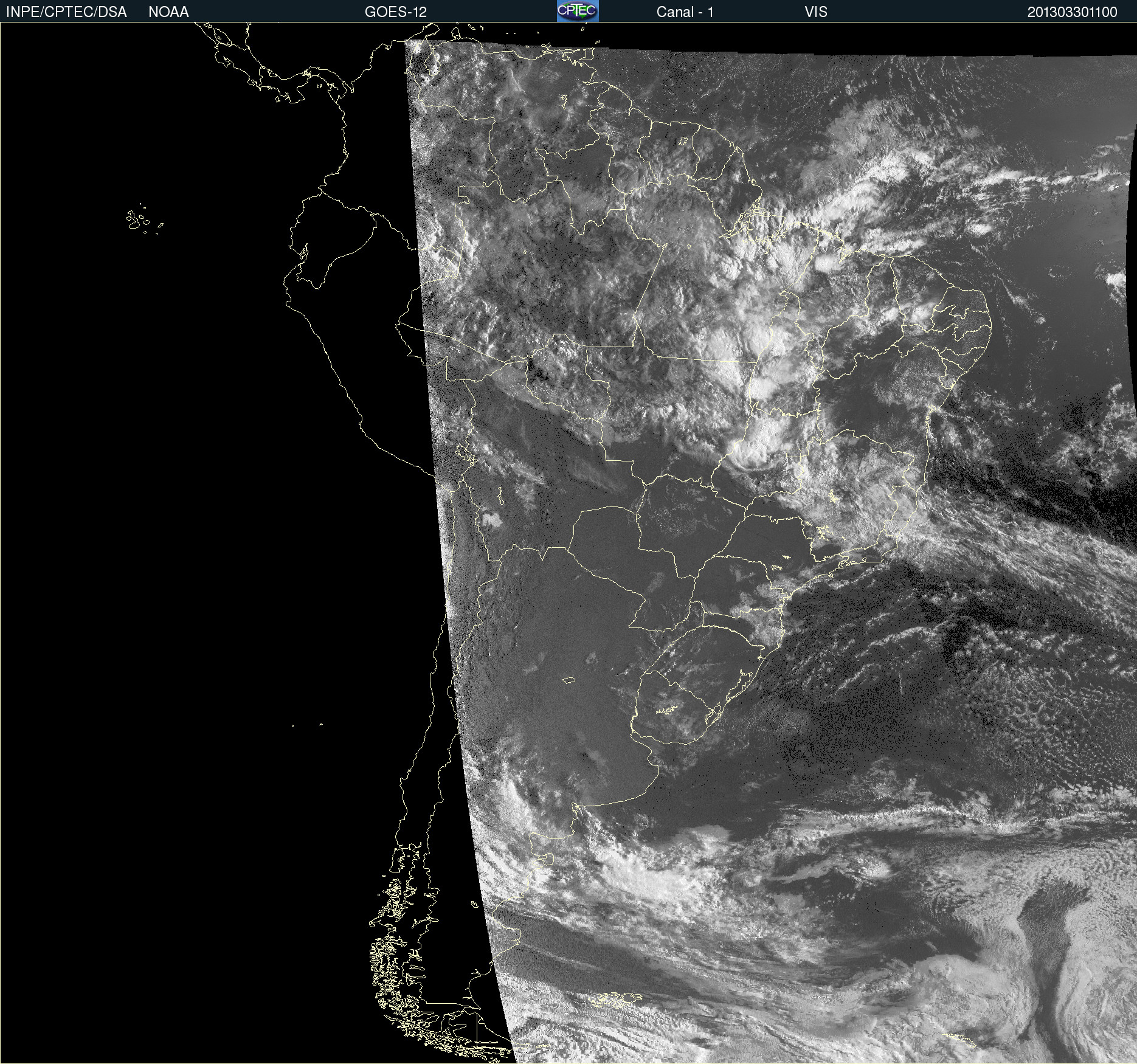1137x1064 pixels.
Task: Click the VIS label in the header
Action: [x=816, y=12]
